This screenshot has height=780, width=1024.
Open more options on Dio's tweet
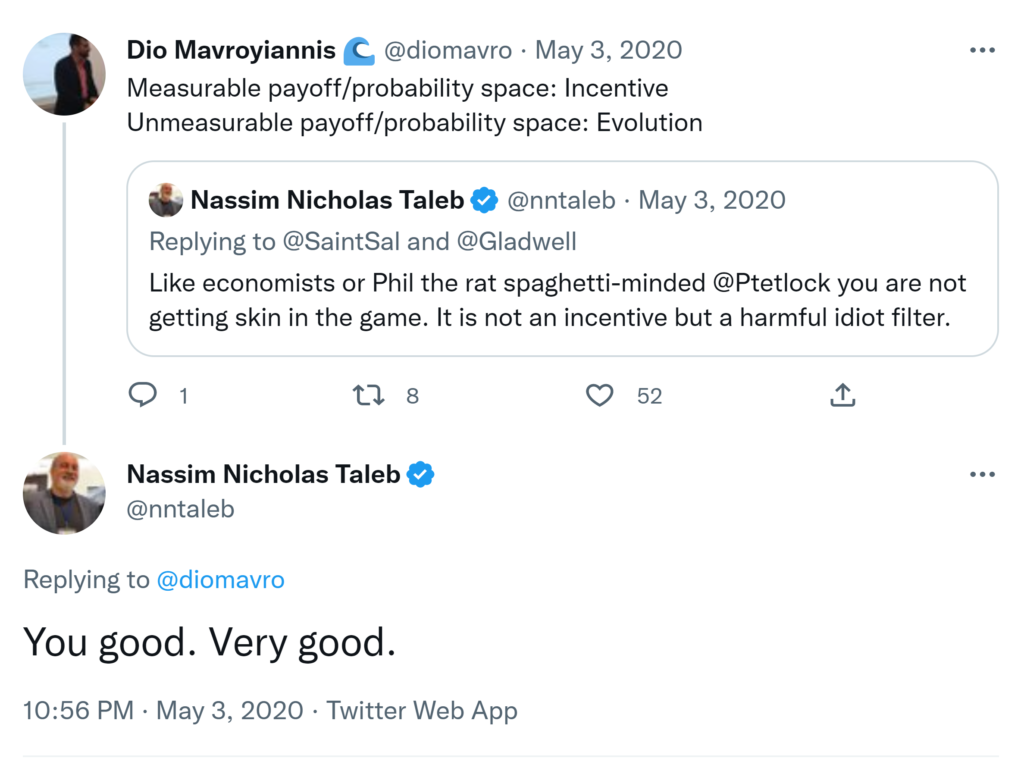point(982,51)
